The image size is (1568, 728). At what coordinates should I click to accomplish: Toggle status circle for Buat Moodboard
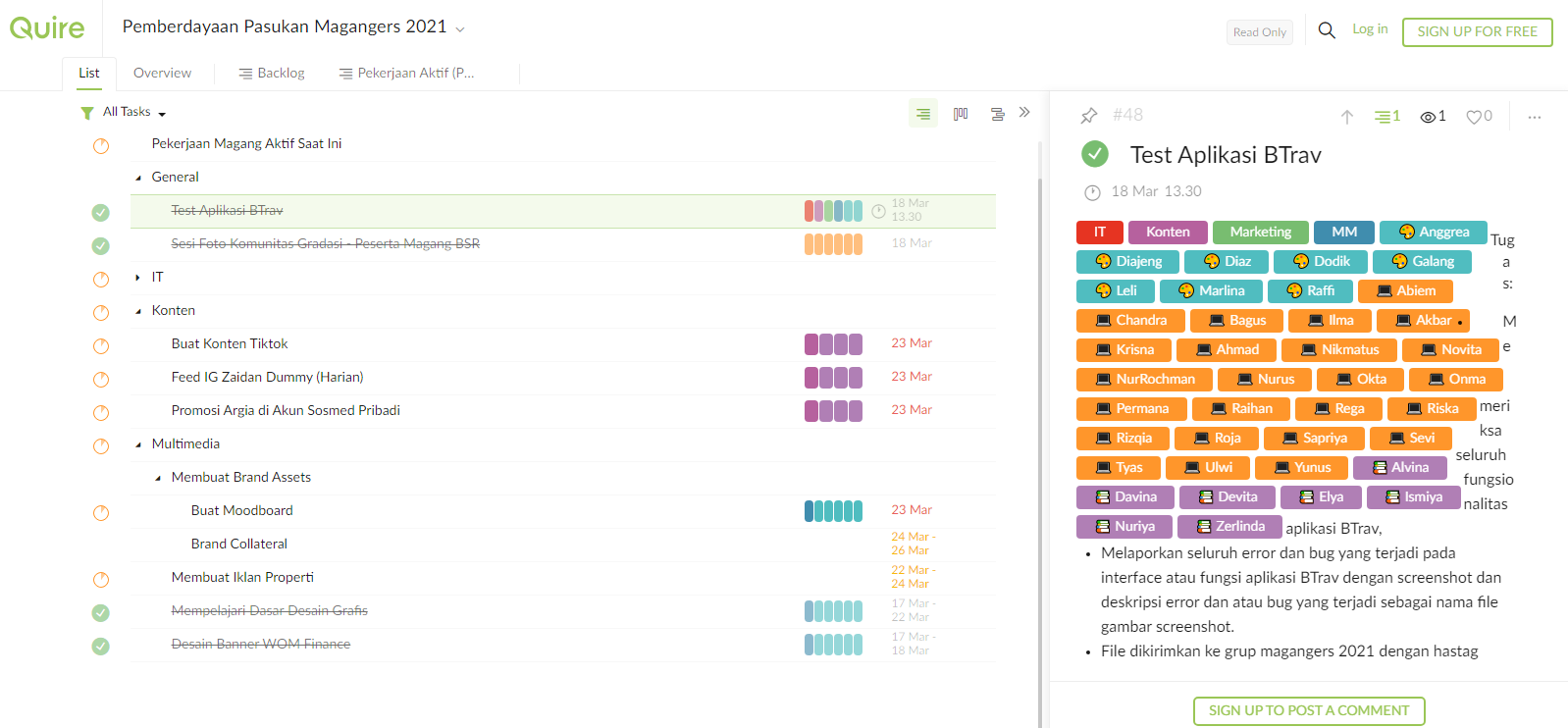[101, 512]
